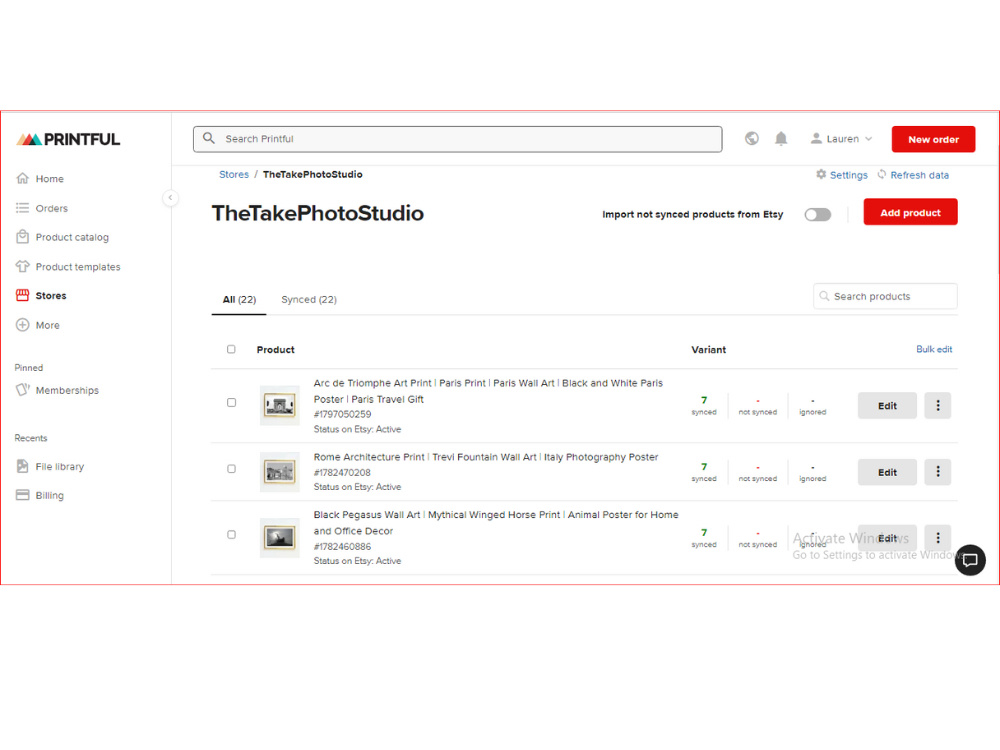
Task: Open the Home sidebar item
Action: tap(40, 179)
